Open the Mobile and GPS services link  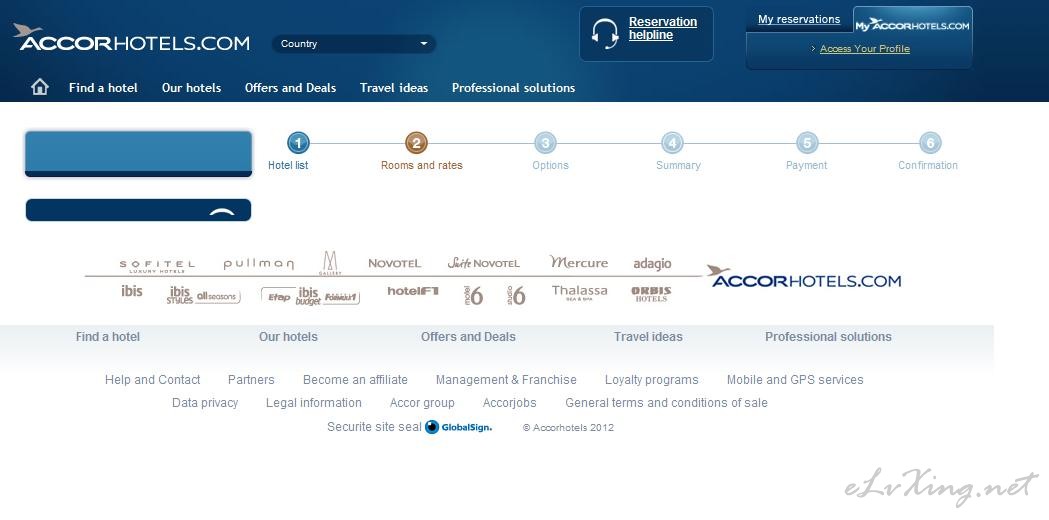[x=795, y=379]
